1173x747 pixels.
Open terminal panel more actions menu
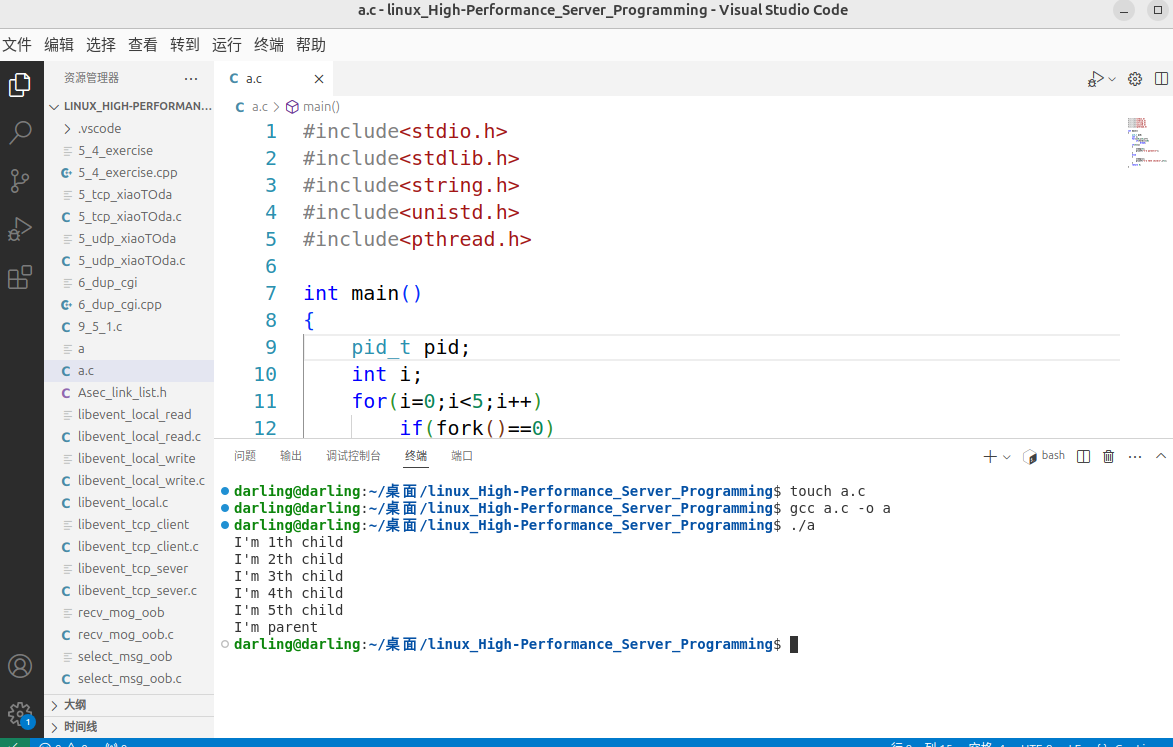[1135, 456]
